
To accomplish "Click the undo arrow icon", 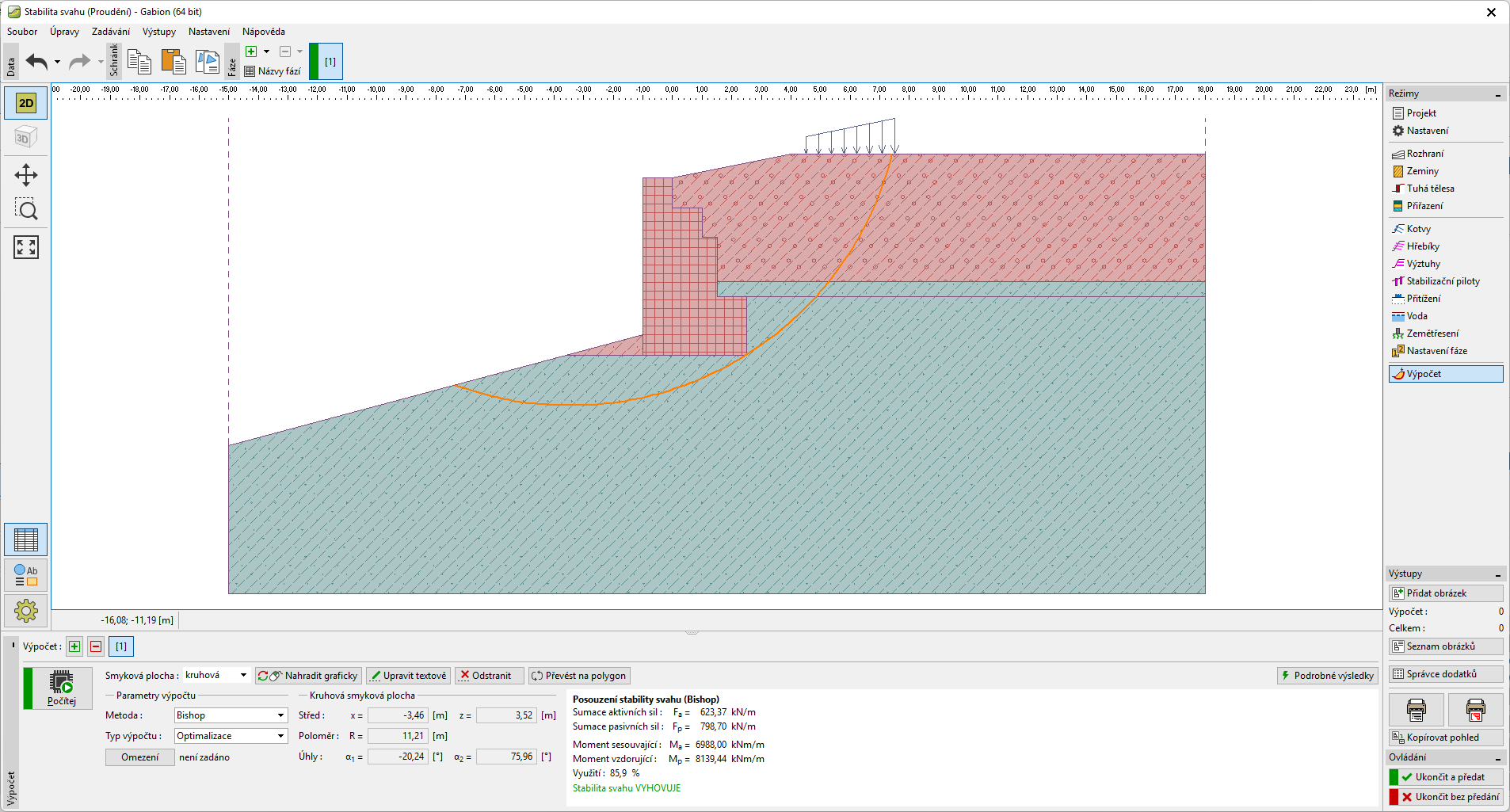I will (36, 62).
